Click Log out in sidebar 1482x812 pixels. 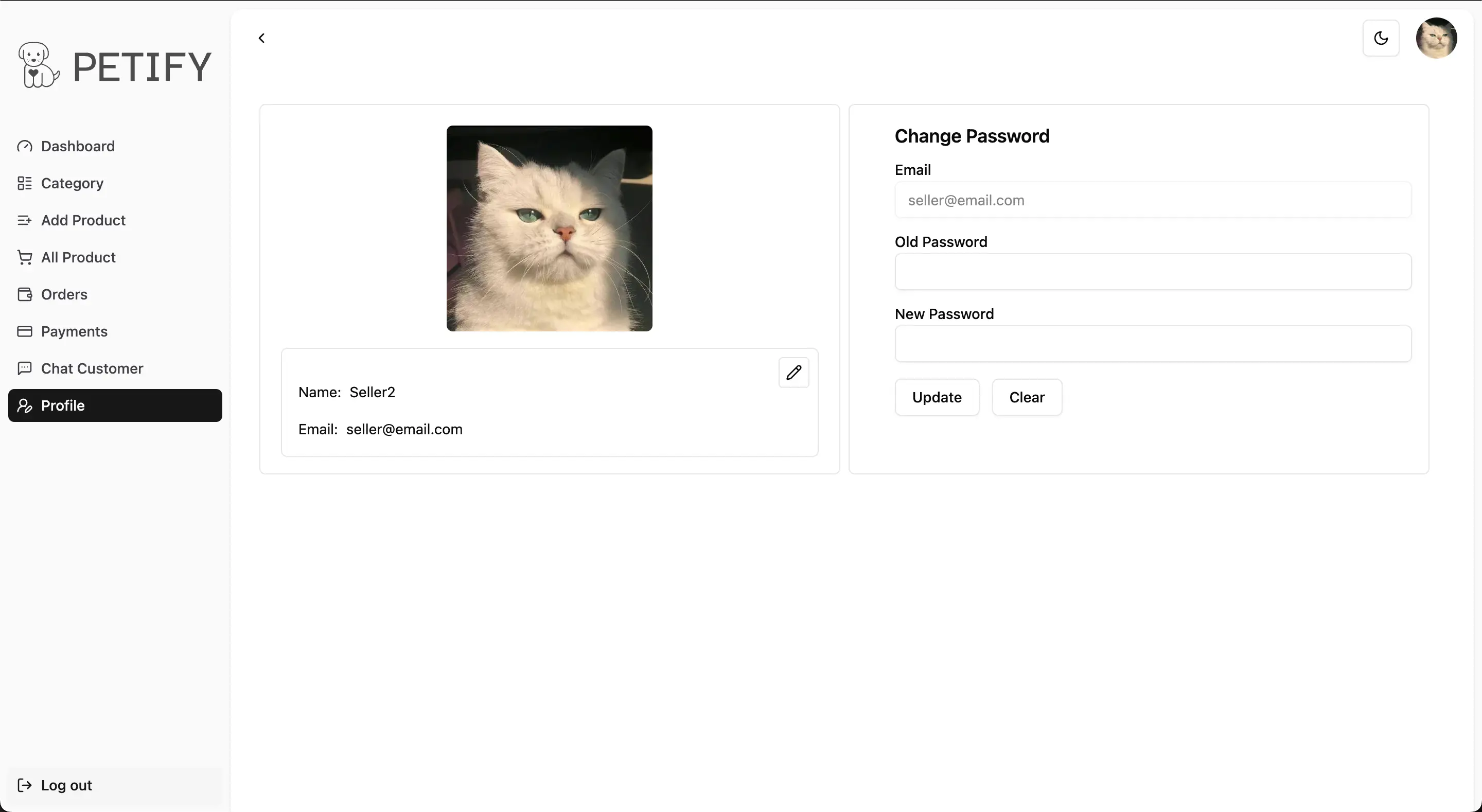click(66, 786)
